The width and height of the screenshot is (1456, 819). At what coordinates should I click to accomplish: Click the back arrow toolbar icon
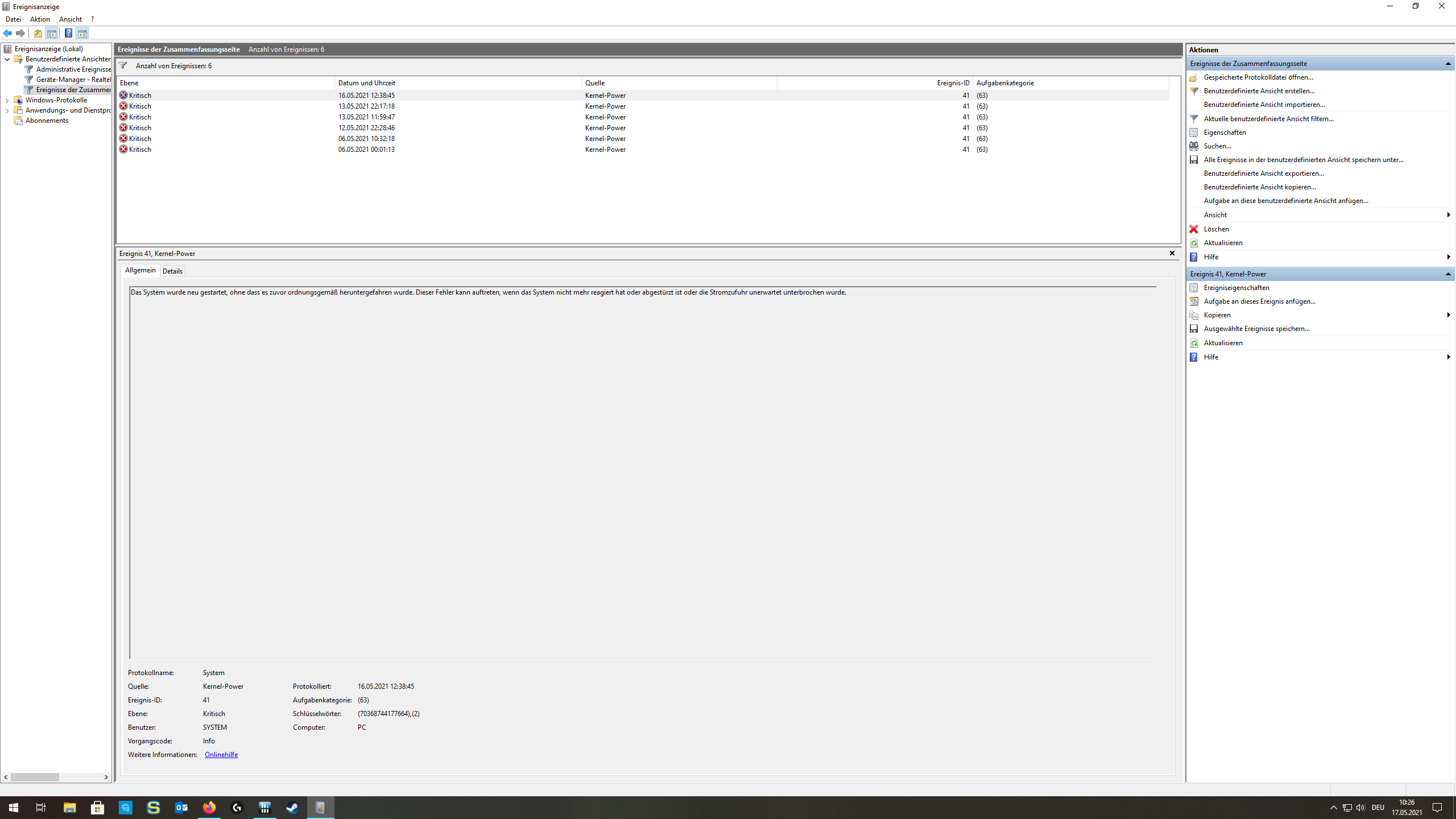point(7,33)
